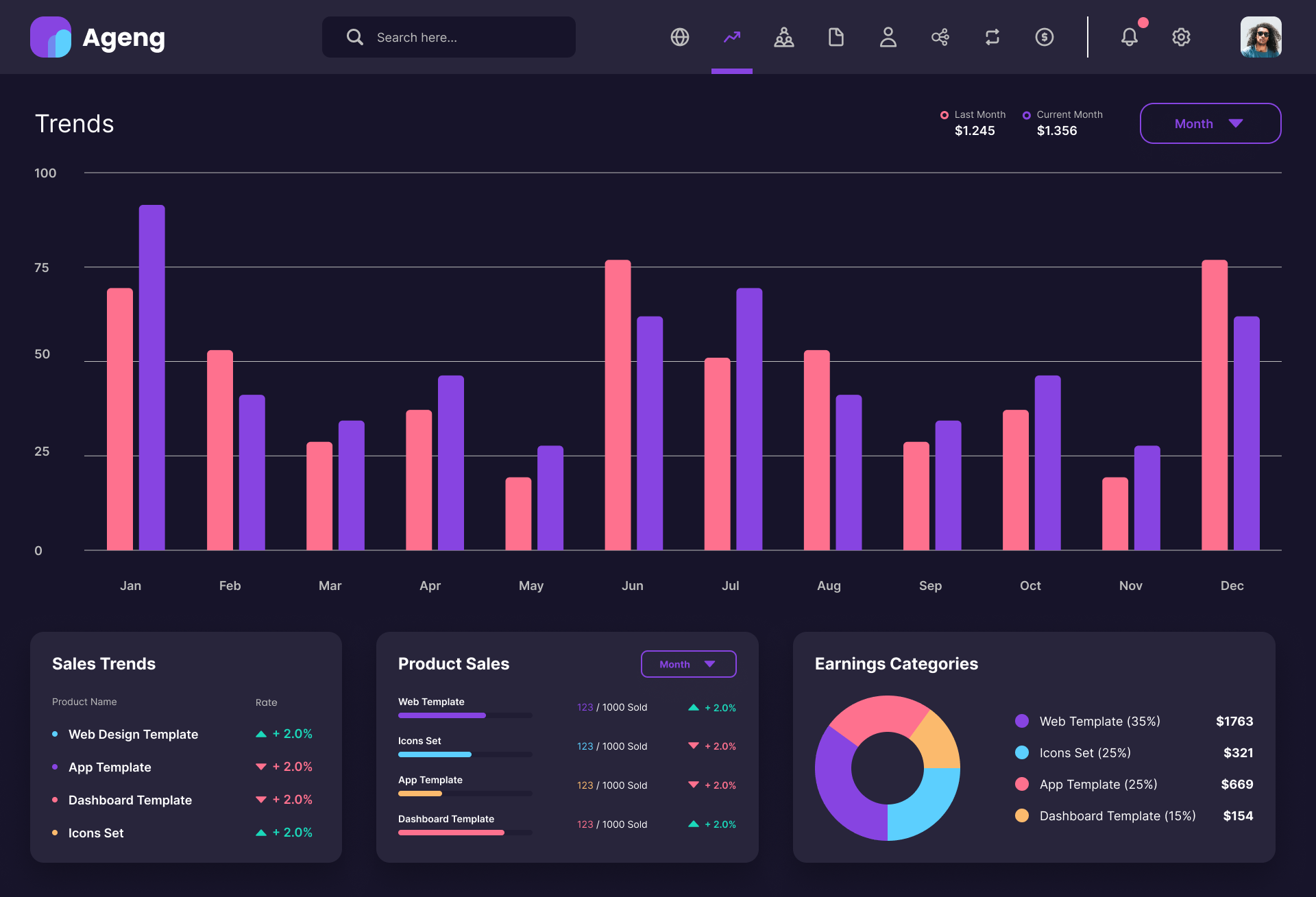Click the team members icon
1316x897 pixels.
[784, 37]
